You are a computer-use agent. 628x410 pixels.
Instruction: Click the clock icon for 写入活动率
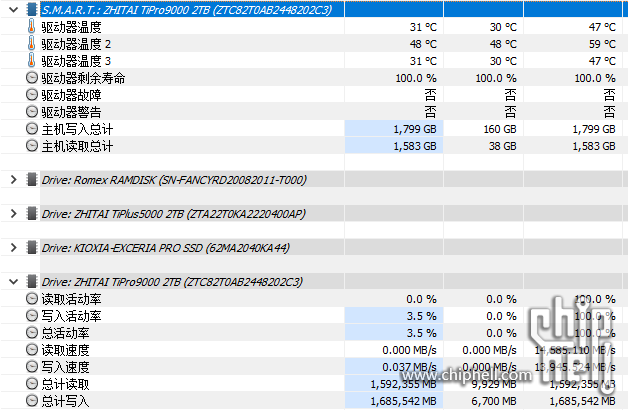(32, 316)
